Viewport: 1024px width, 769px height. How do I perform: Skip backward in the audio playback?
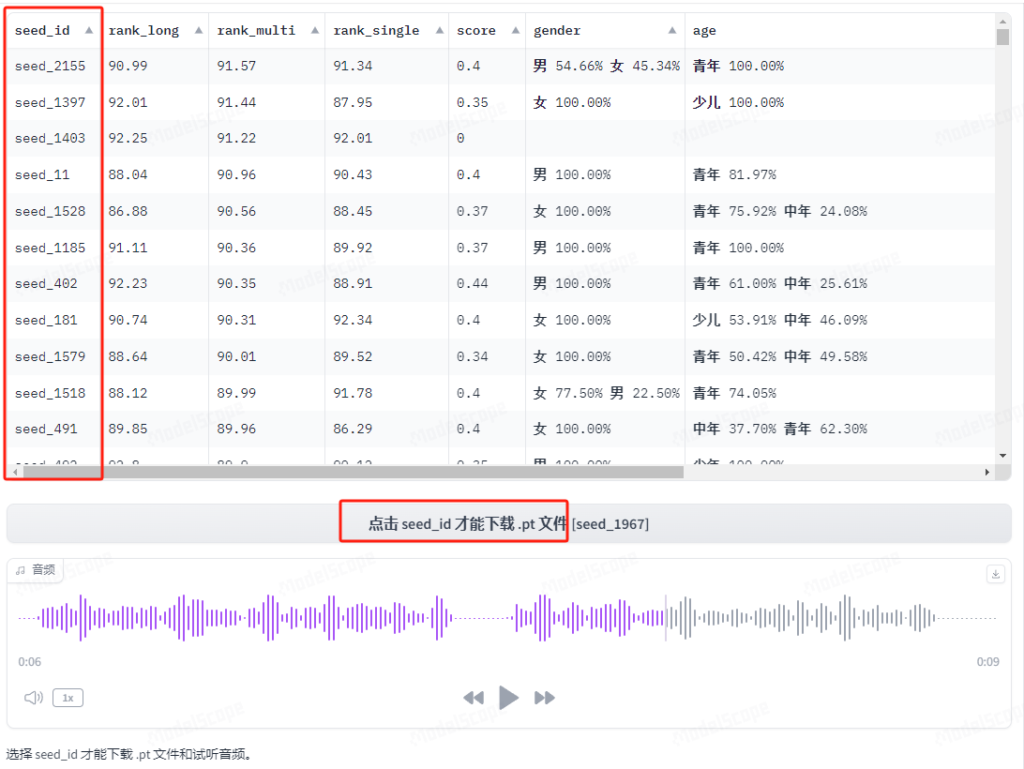click(474, 698)
